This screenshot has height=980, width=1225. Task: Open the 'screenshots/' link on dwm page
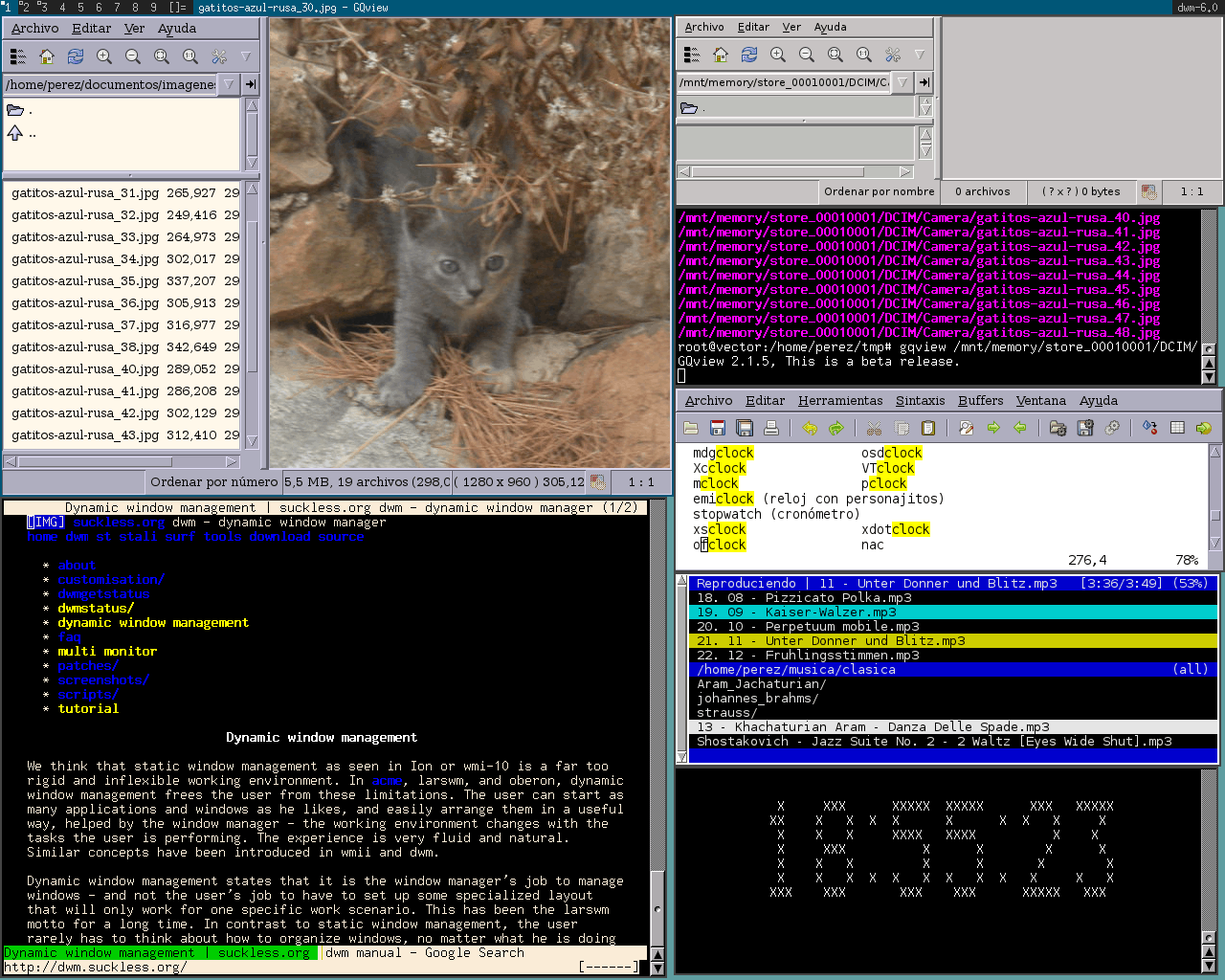(x=103, y=680)
